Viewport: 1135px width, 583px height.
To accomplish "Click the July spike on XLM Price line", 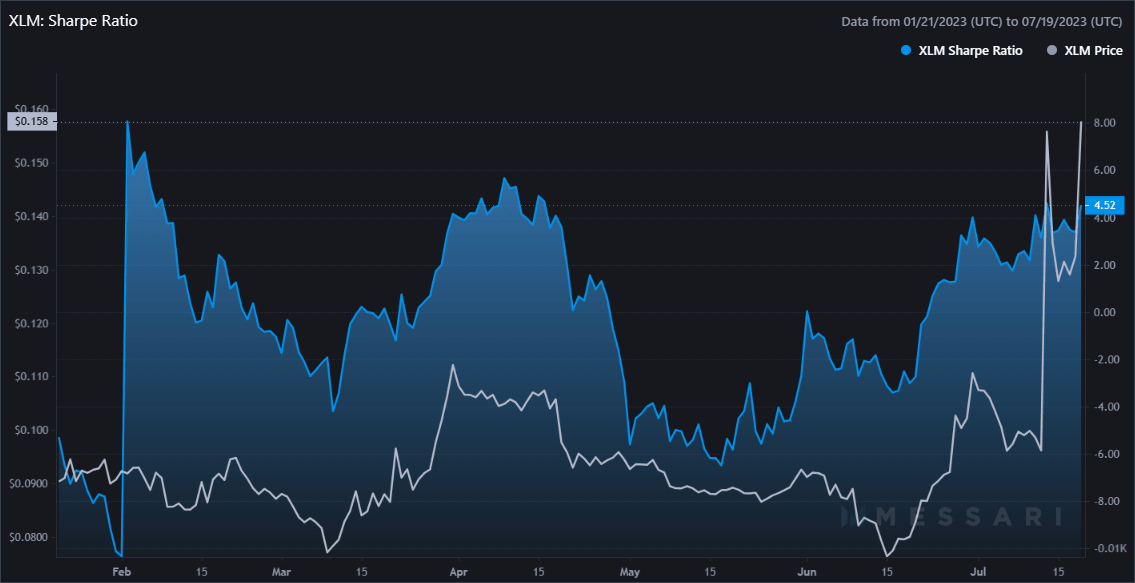I will 1047,133.
